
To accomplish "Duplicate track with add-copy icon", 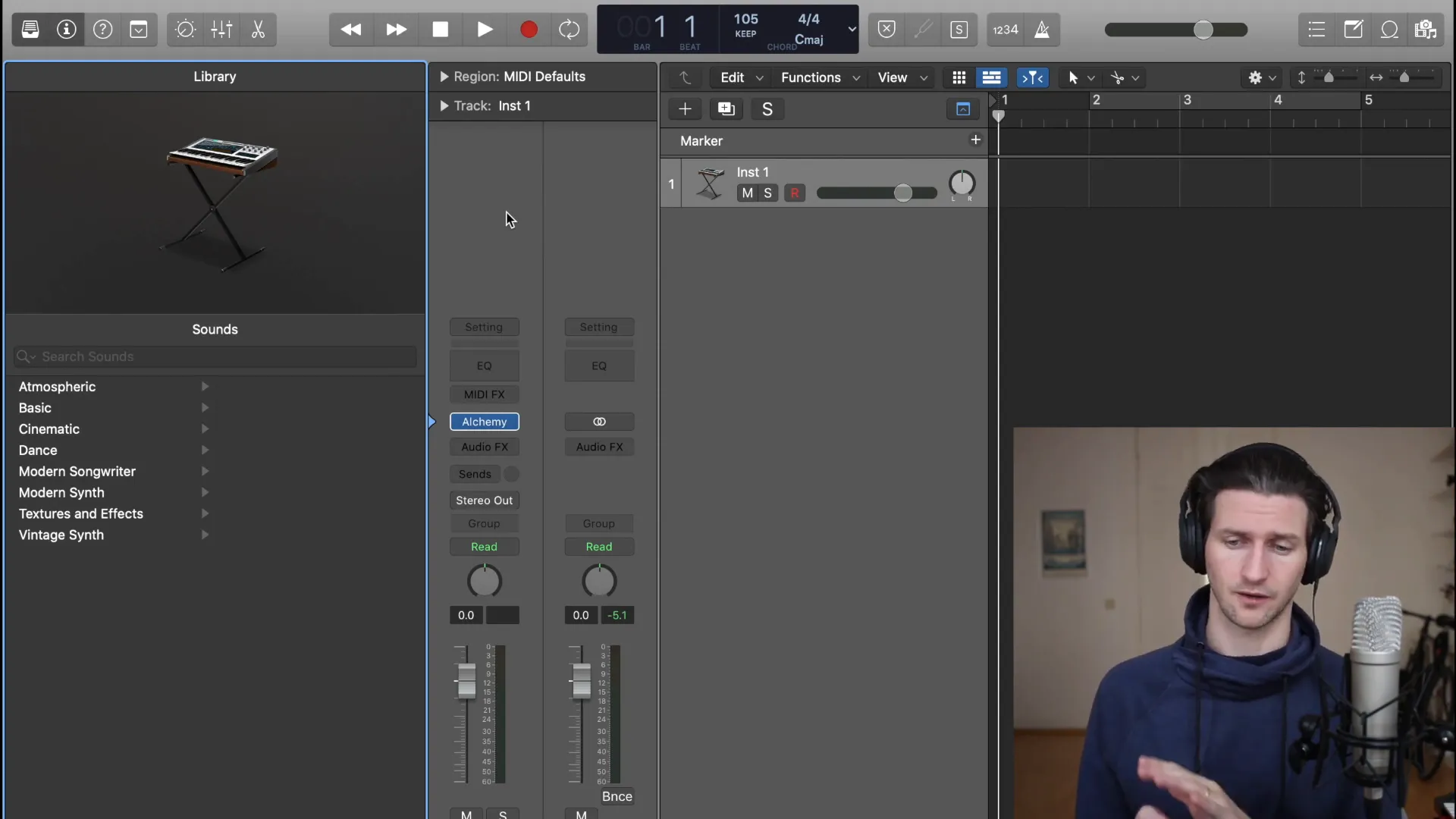I will pyautogui.click(x=726, y=109).
